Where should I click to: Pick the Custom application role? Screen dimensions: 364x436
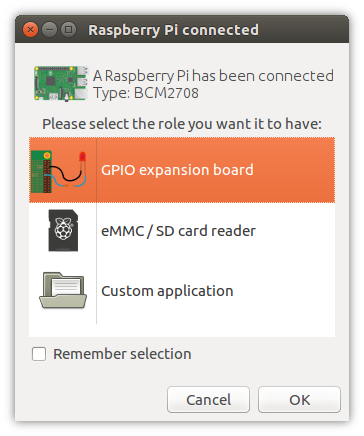coord(182,291)
